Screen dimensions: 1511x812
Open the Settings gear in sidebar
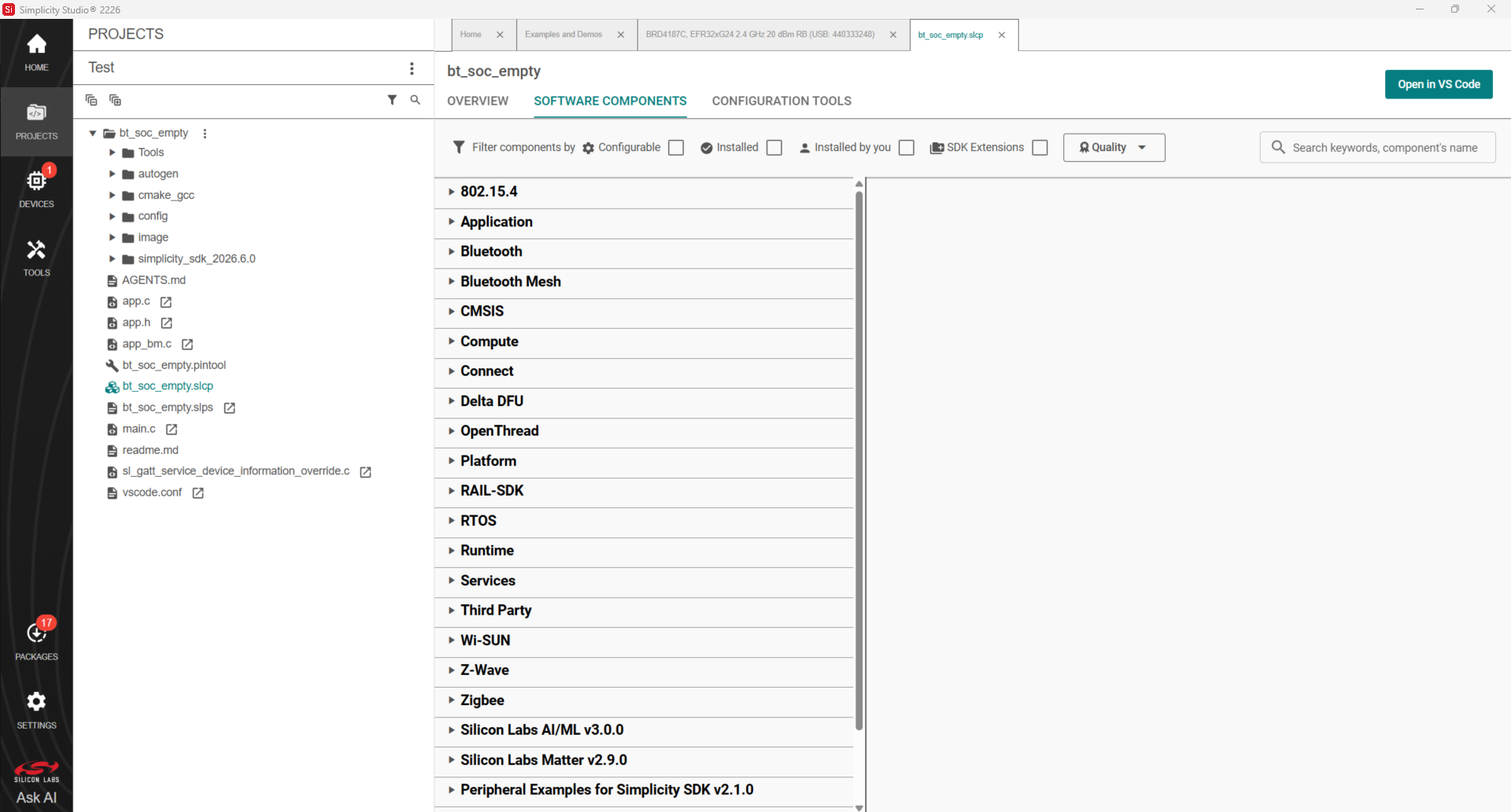point(36,710)
